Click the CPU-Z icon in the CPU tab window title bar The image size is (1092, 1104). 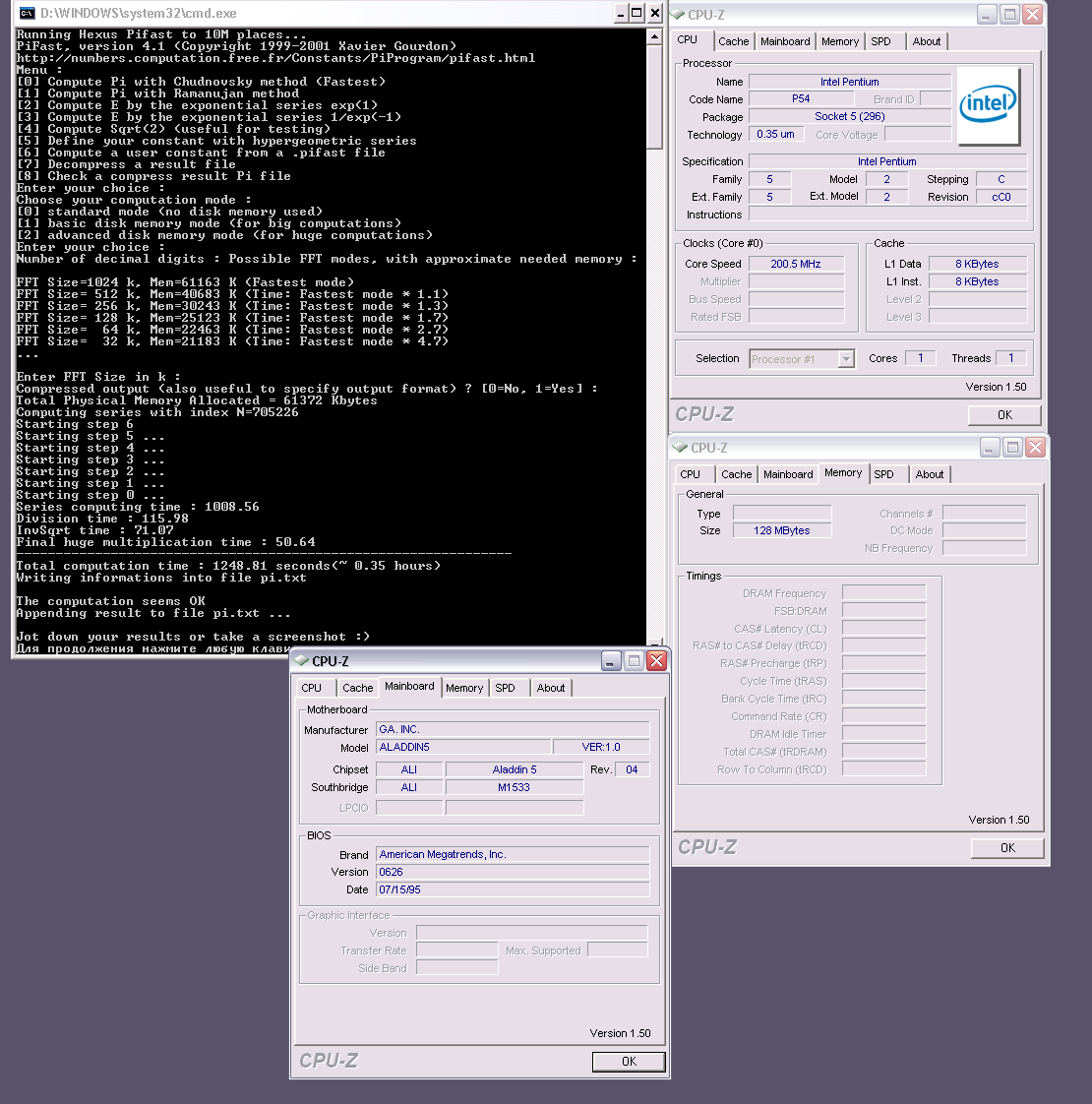coord(678,14)
